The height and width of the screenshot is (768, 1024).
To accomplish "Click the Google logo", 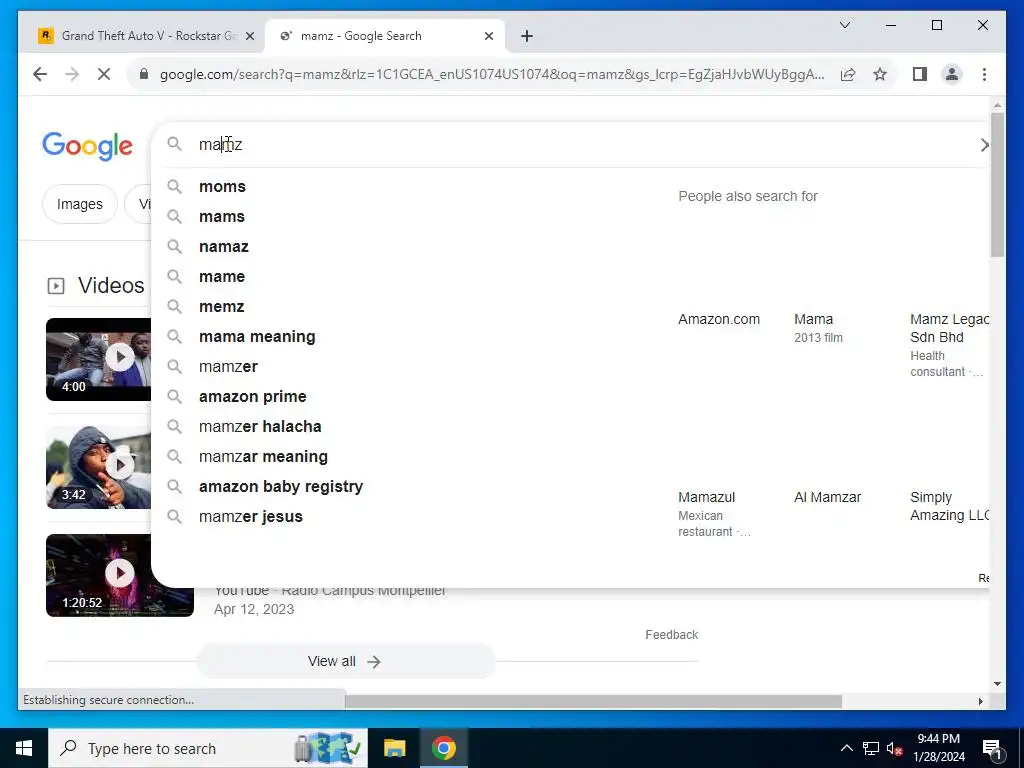I will tap(88, 145).
